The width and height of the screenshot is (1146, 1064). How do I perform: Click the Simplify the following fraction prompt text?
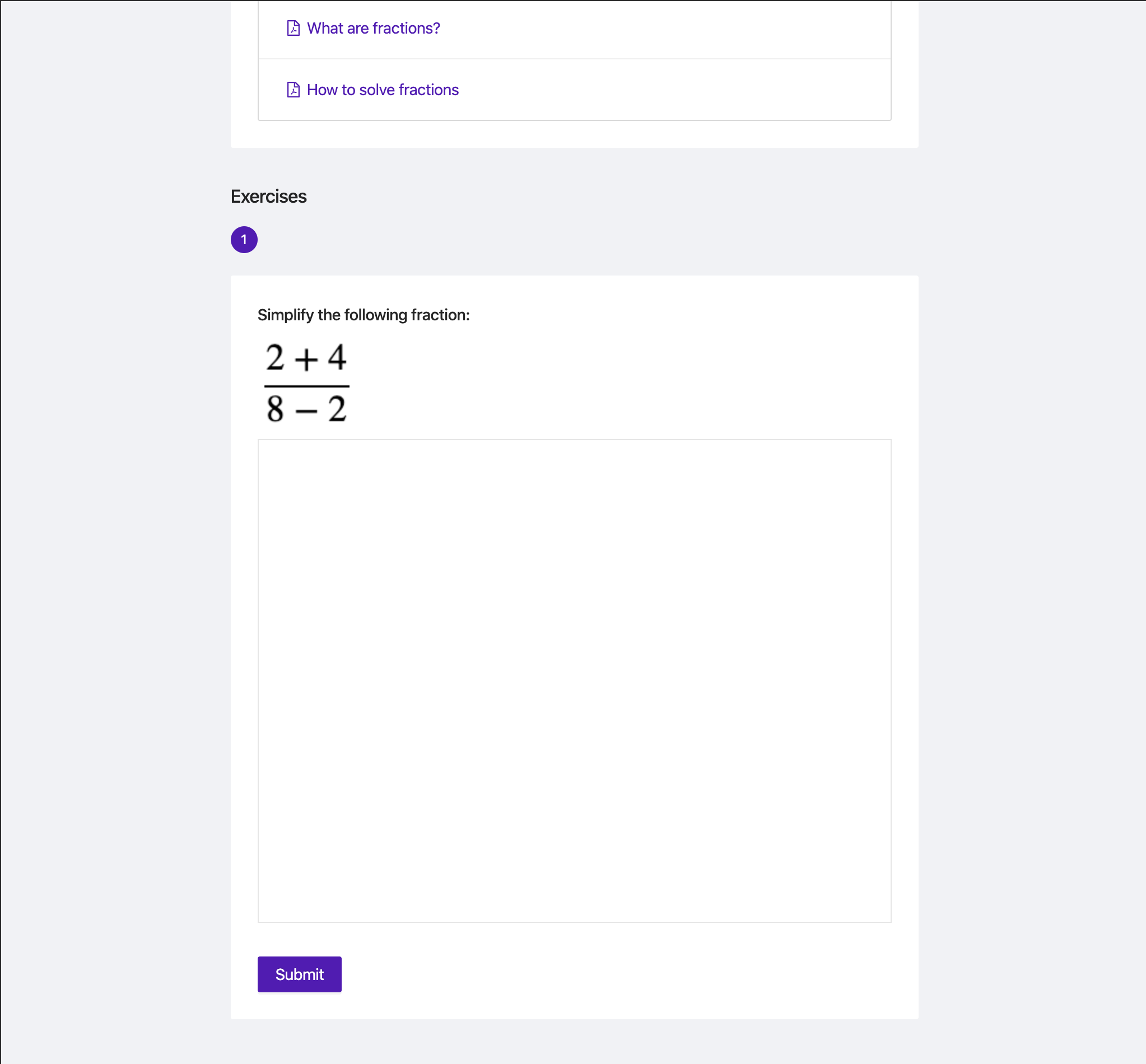[x=364, y=315]
